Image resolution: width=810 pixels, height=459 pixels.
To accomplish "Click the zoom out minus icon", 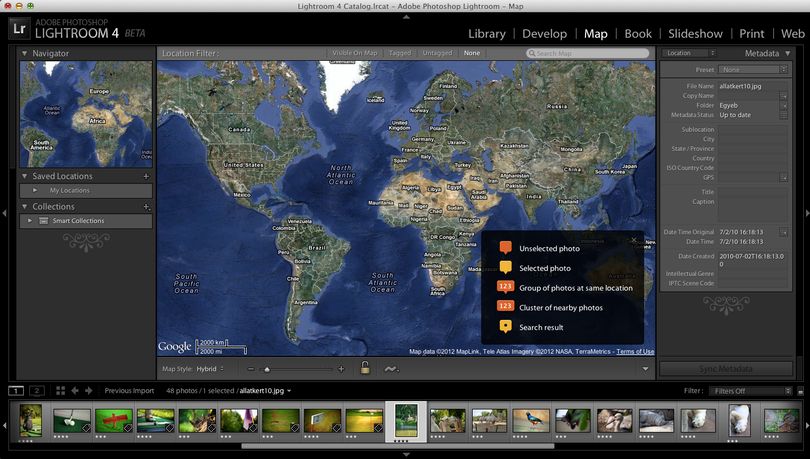I will (251, 369).
